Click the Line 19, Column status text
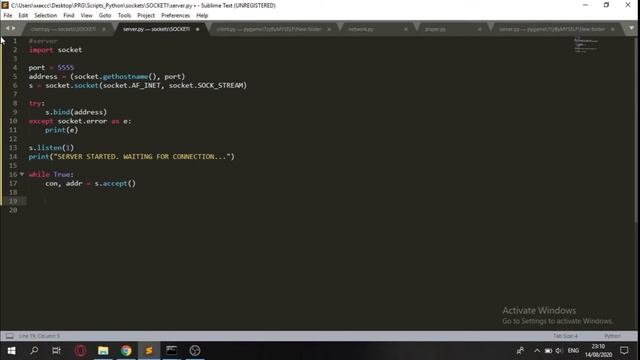Viewport: 640px width, 360px height. point(39,336)
